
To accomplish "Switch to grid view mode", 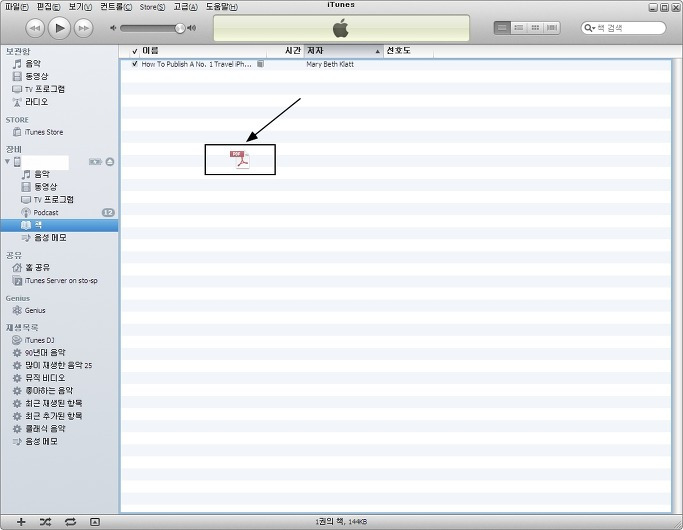I will click(x=535, y=28).
